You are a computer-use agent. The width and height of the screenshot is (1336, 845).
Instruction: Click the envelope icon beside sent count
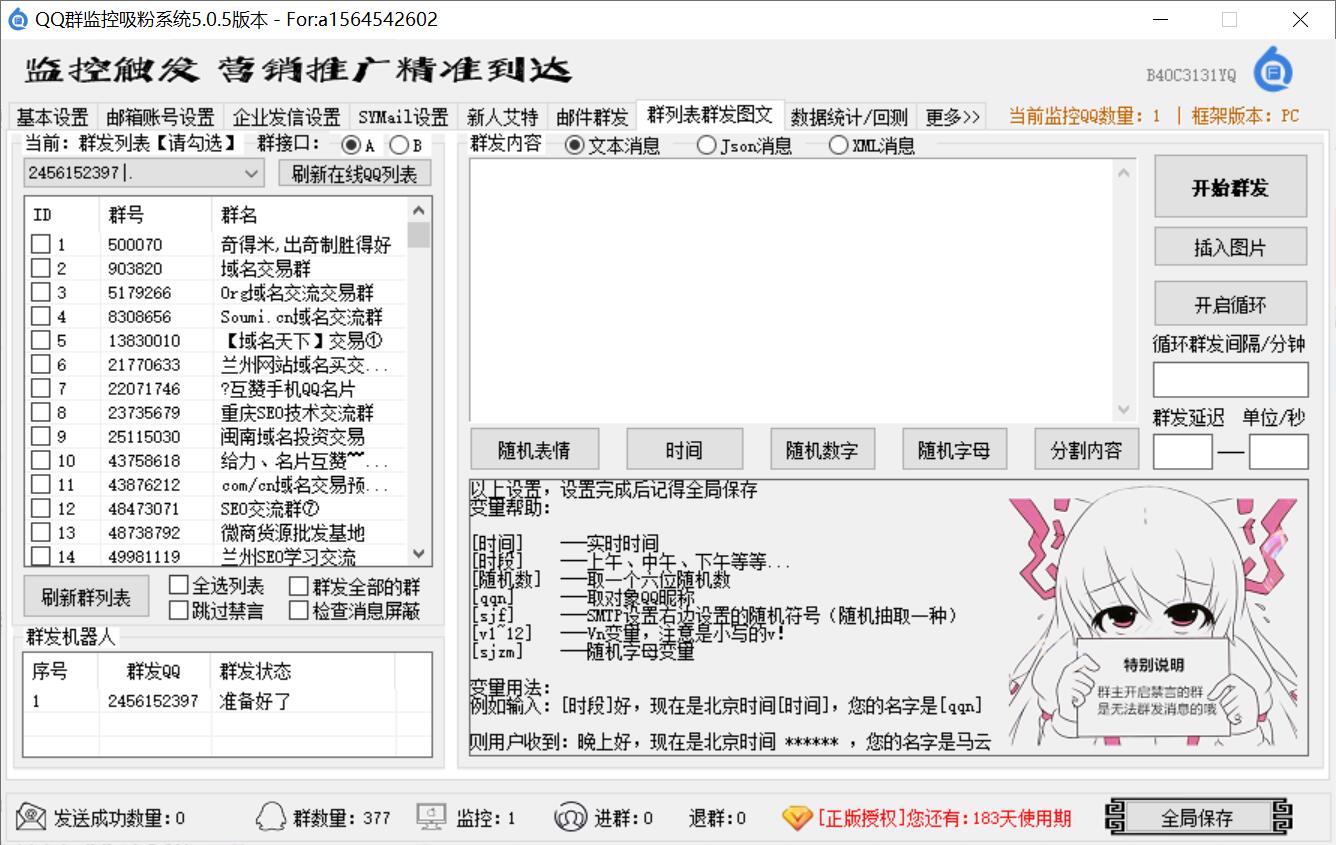pyautogui.click(x=31, y=817)
